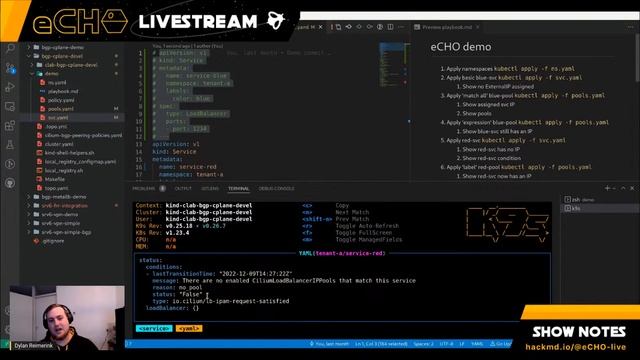The height and width of the screenshot is (360, 640).
Task: Click the activity bar icon above GitHub
Action: tap(10, 164)
